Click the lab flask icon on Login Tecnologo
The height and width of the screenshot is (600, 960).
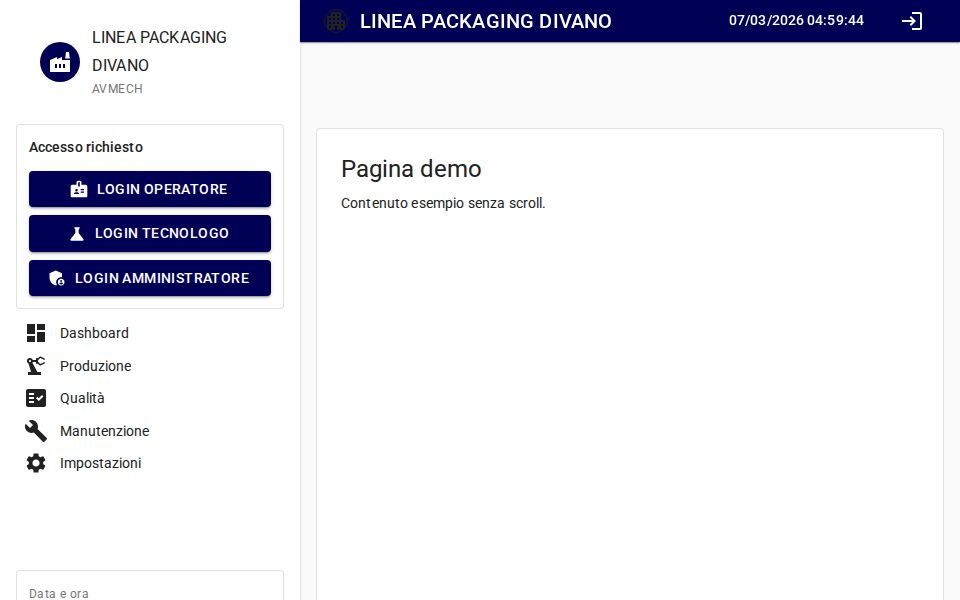click(77, 233)
